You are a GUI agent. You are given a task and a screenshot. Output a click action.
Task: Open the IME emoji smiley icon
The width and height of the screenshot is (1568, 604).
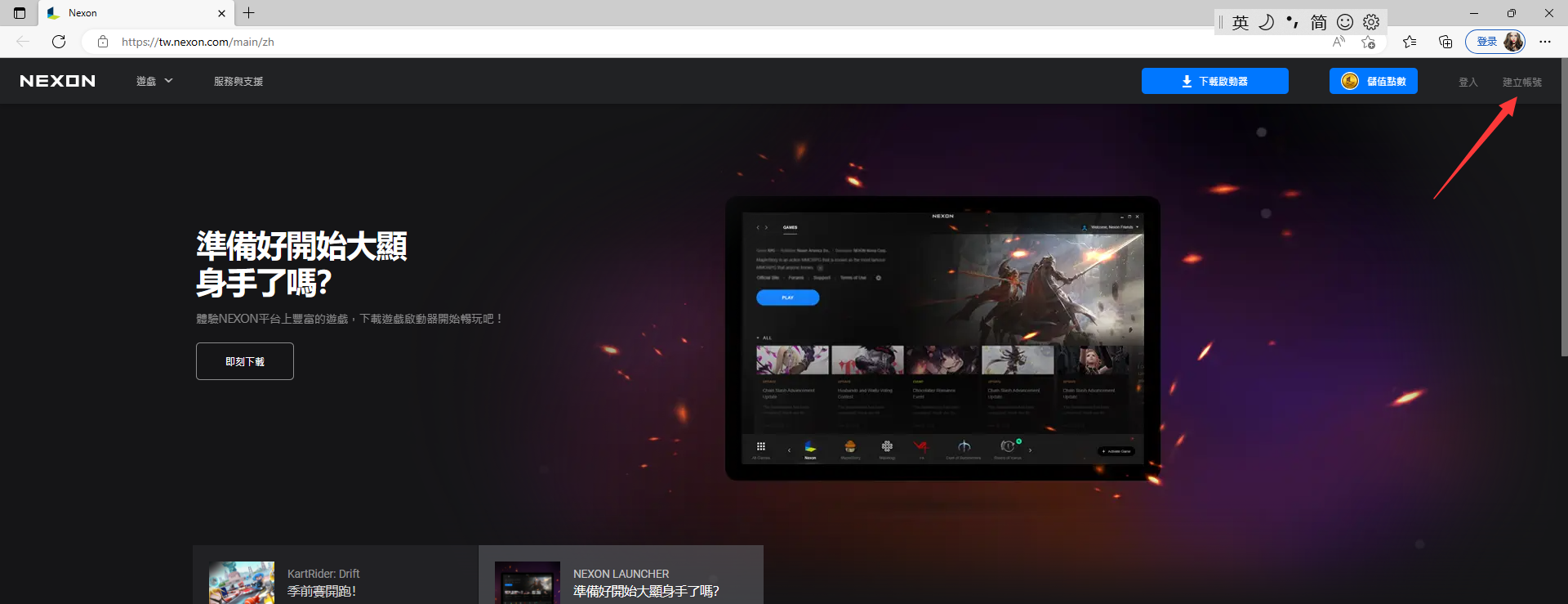(x=1345, y=22)
